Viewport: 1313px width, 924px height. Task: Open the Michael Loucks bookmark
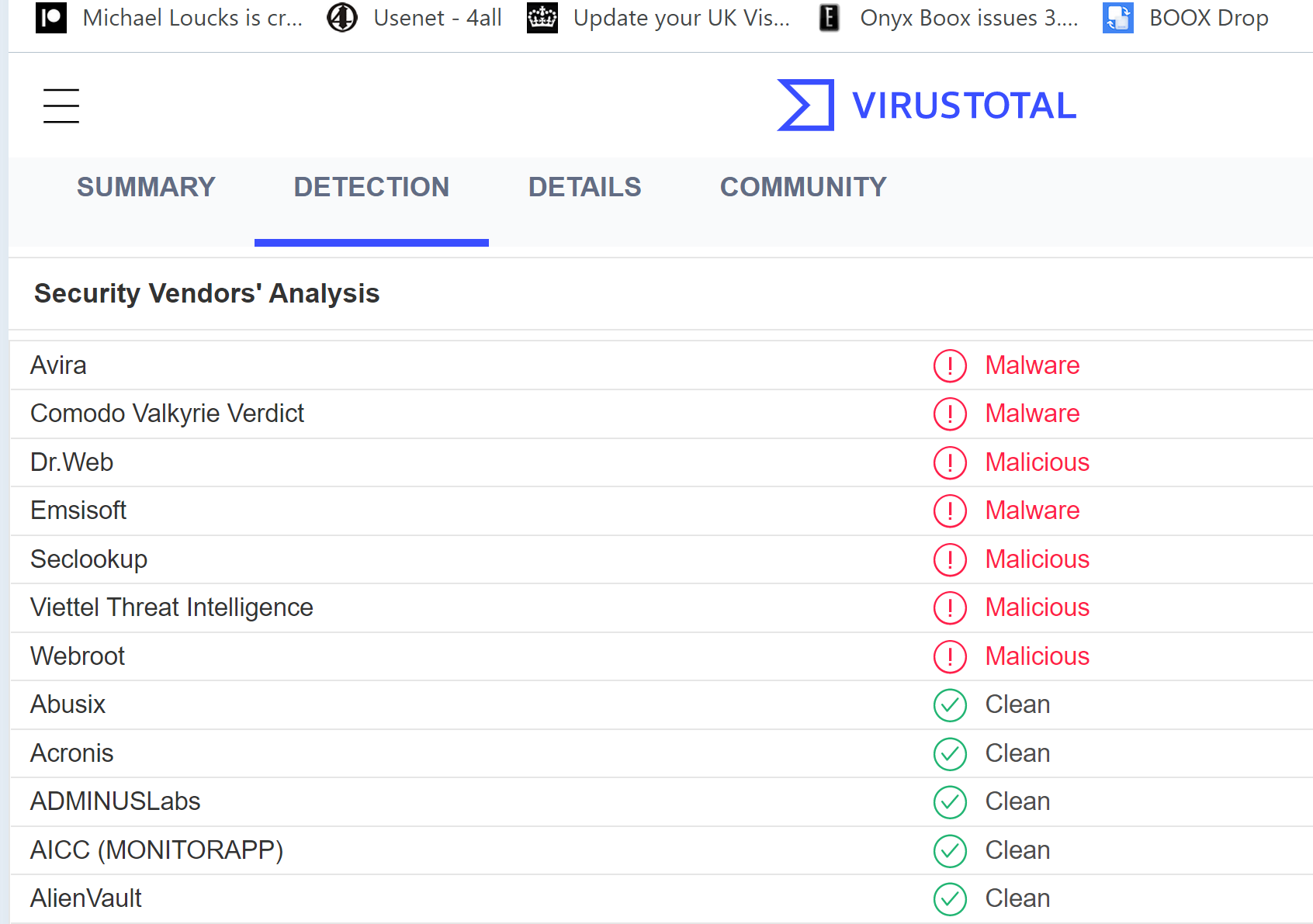coord(192,18)
